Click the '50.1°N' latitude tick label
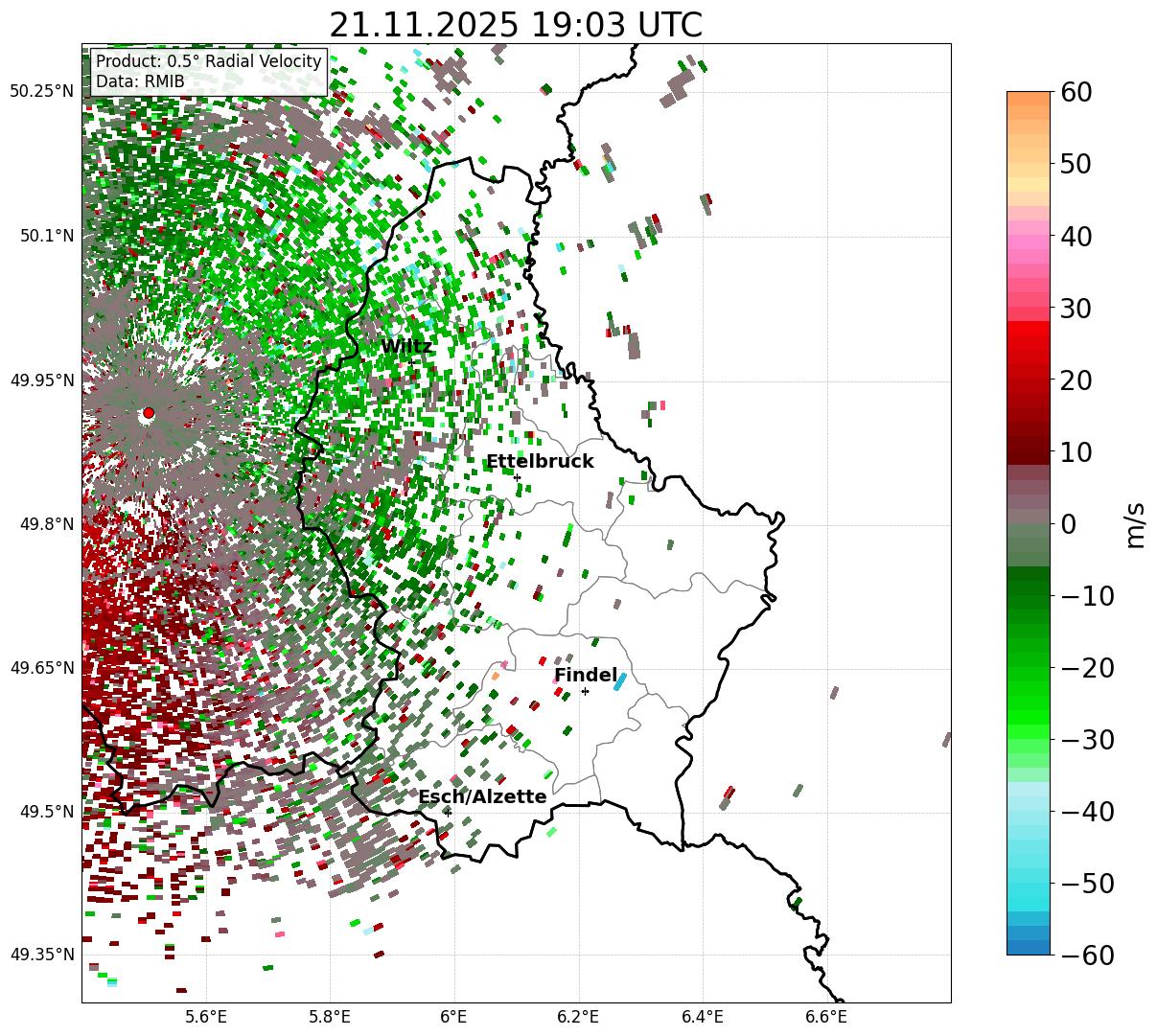The image size is (1157, 1036). point(46,236)
